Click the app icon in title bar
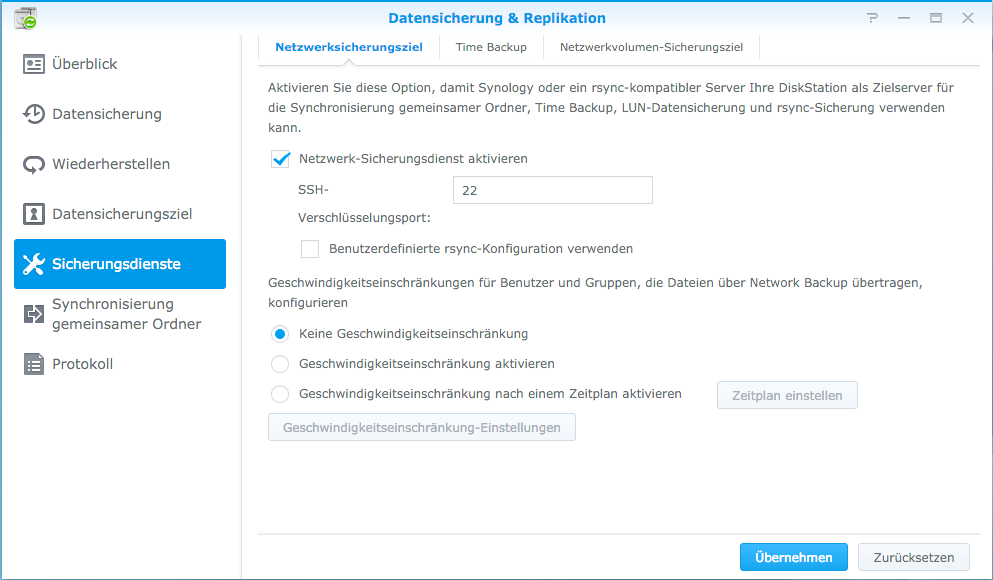This screenshot has width=993, height=580. point(26,18)
